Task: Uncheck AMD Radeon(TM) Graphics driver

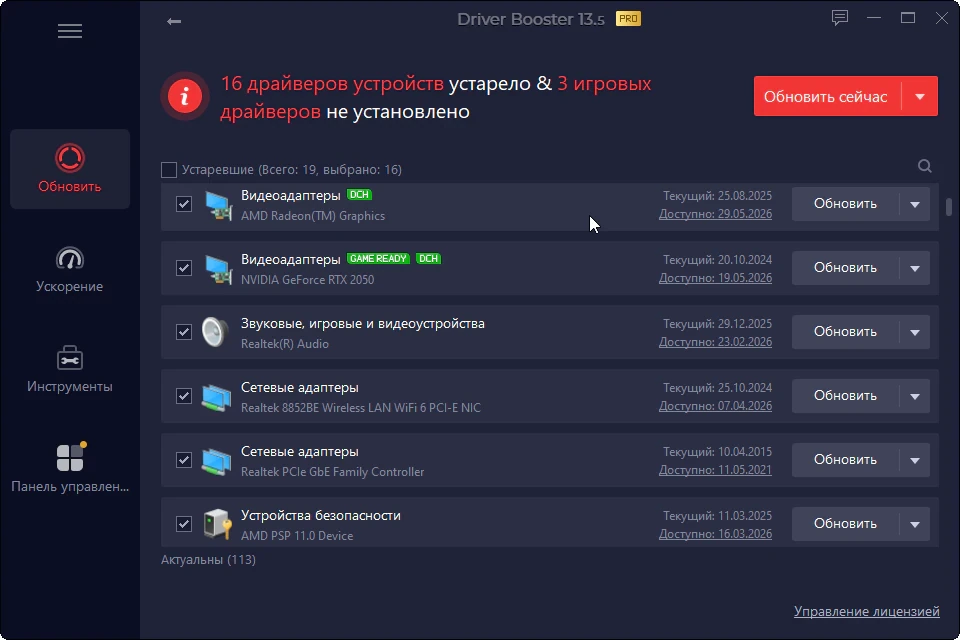Action: point(184,204)
